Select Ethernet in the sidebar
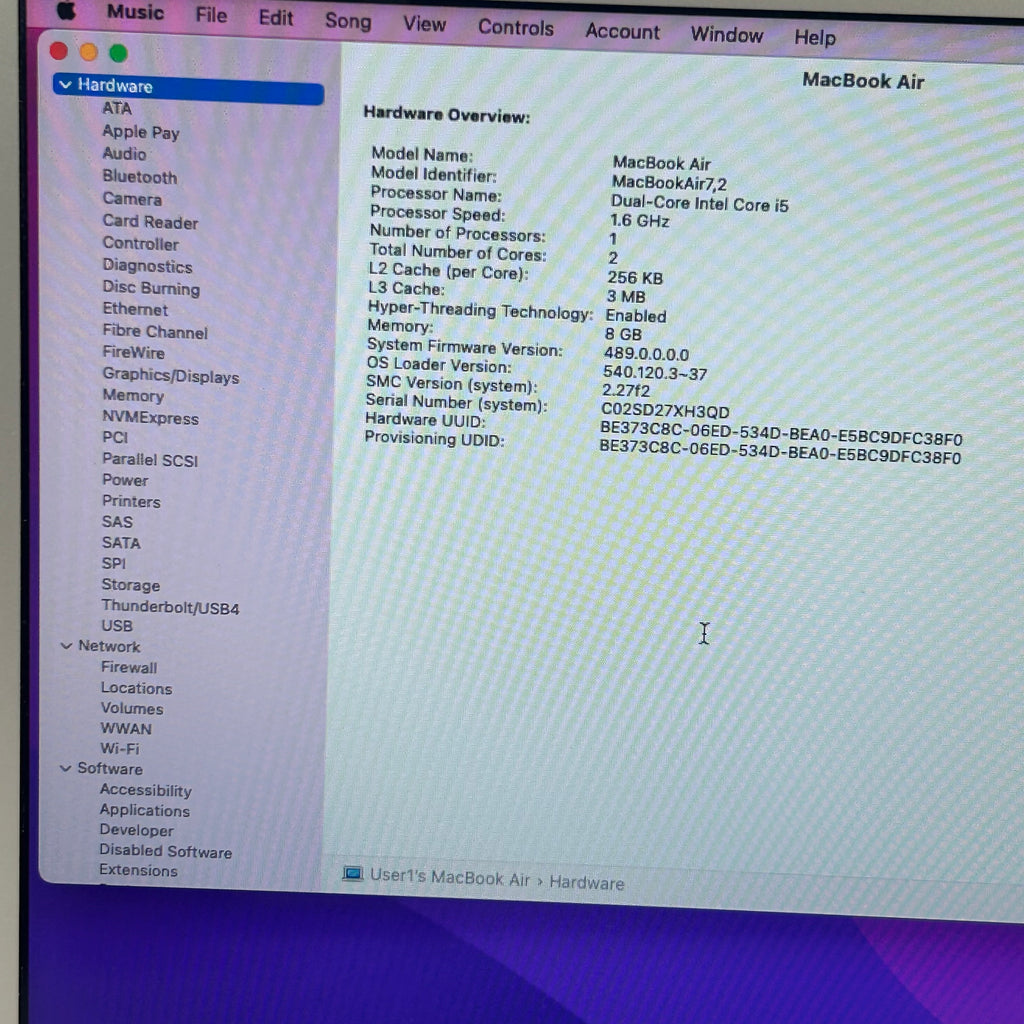The image size is (1024, 1024). 135,309
